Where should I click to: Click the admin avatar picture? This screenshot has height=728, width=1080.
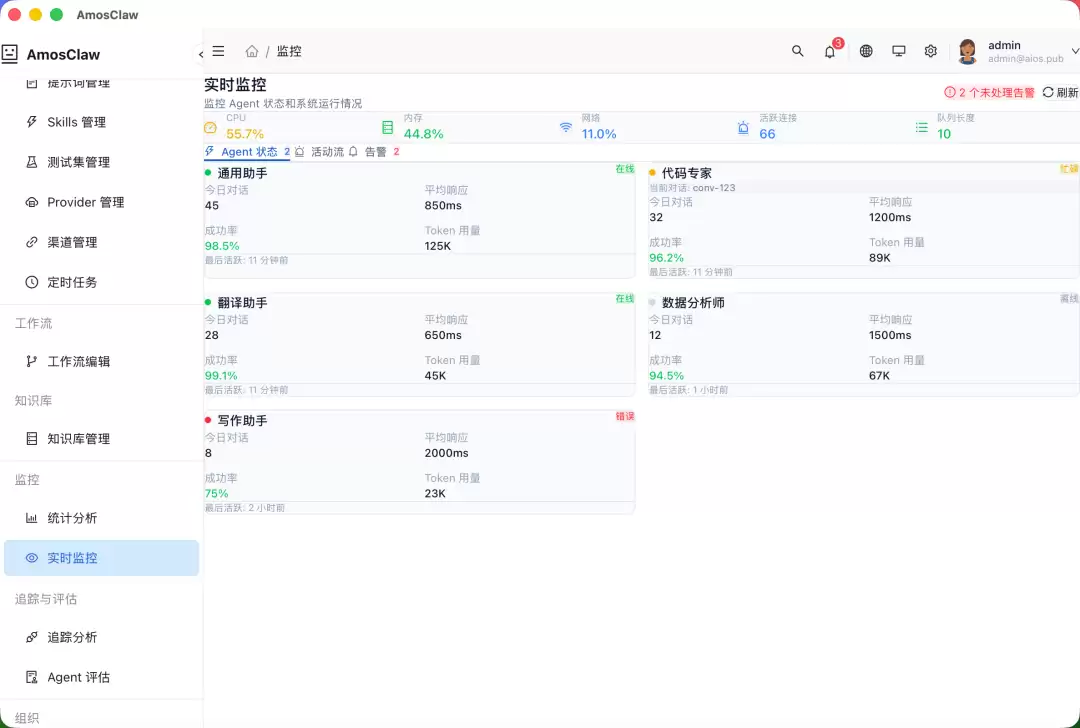click(968, 52)
